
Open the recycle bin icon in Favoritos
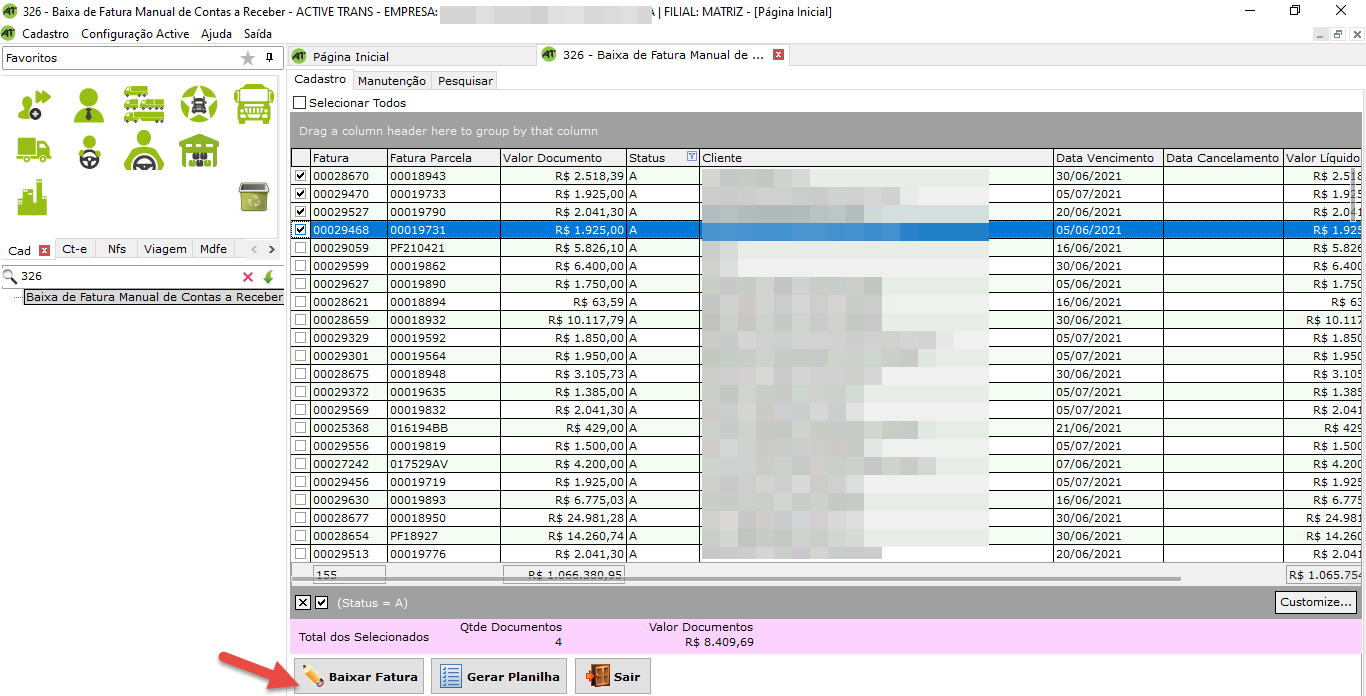252,197
